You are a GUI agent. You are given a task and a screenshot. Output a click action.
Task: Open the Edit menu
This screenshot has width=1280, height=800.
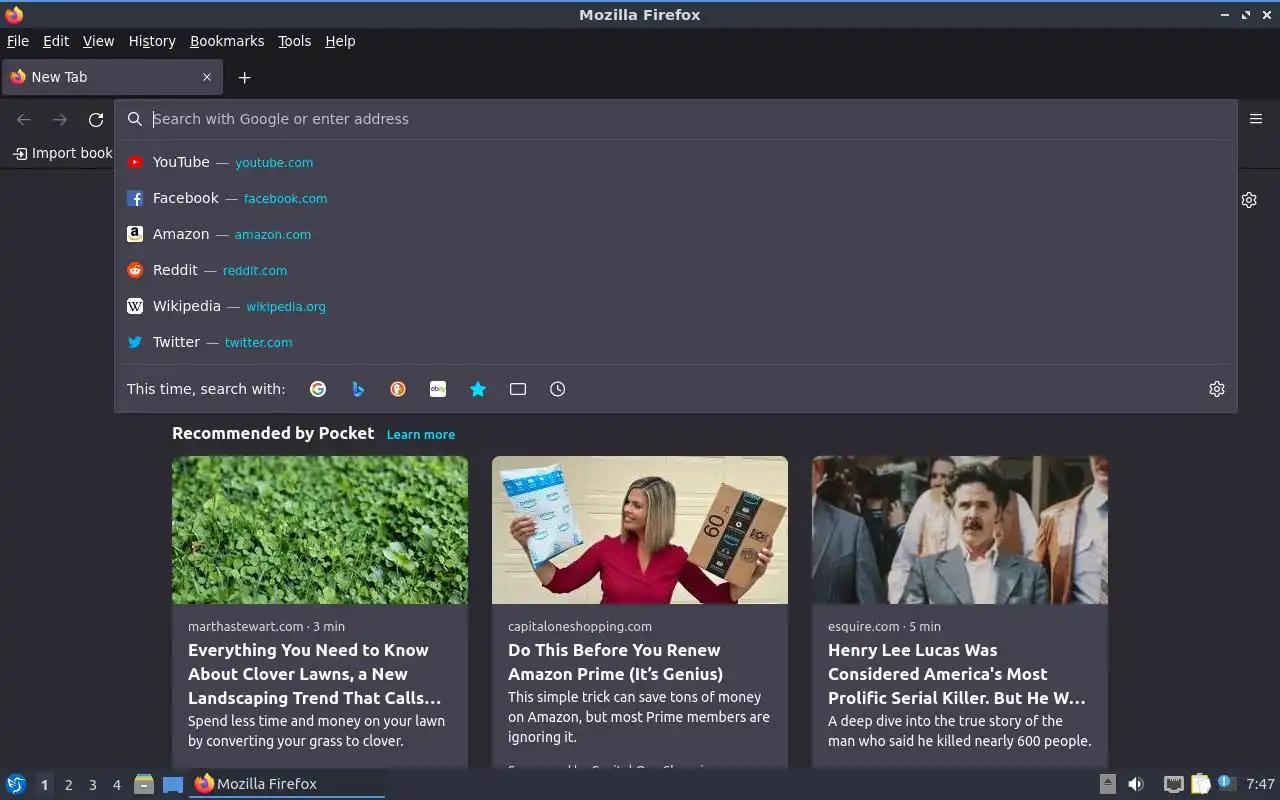tap(56, 41)
